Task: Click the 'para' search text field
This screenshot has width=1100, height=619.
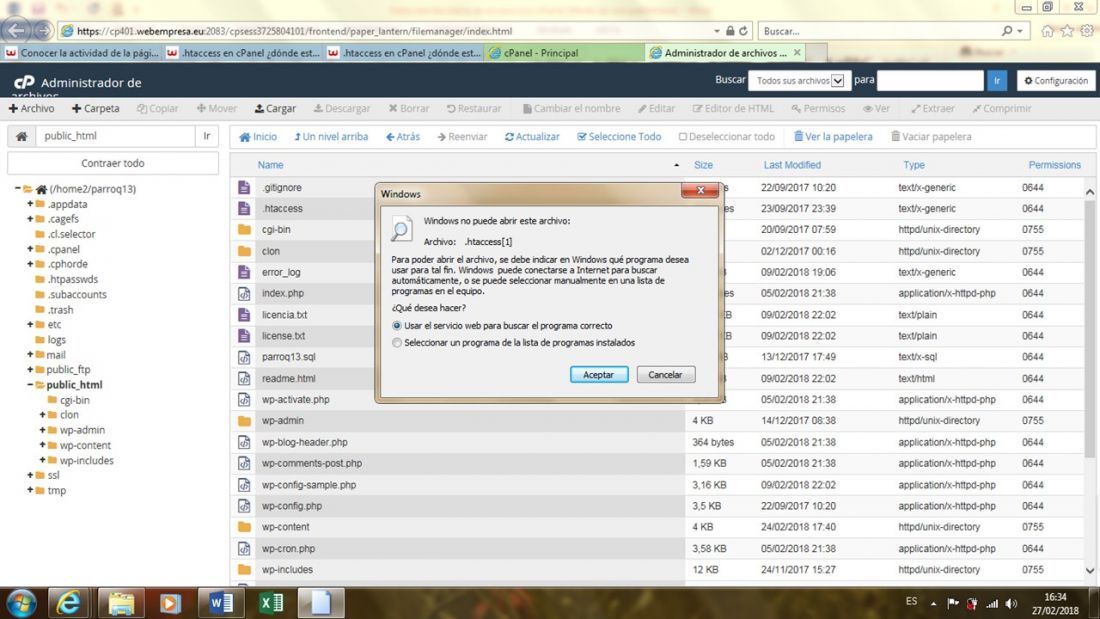Action: pos(930,81)
